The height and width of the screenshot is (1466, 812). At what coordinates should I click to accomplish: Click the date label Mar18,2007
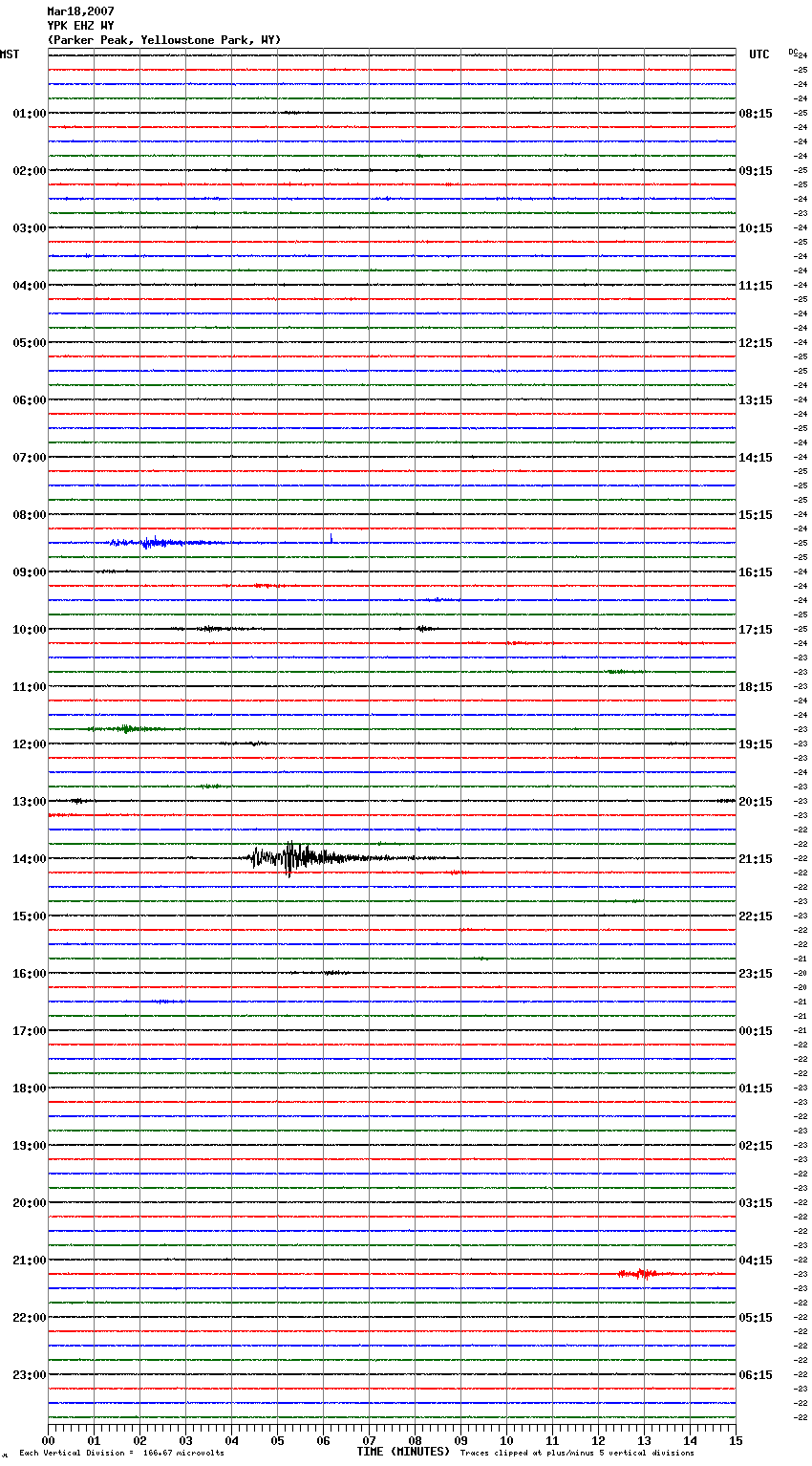pos(80,11)
